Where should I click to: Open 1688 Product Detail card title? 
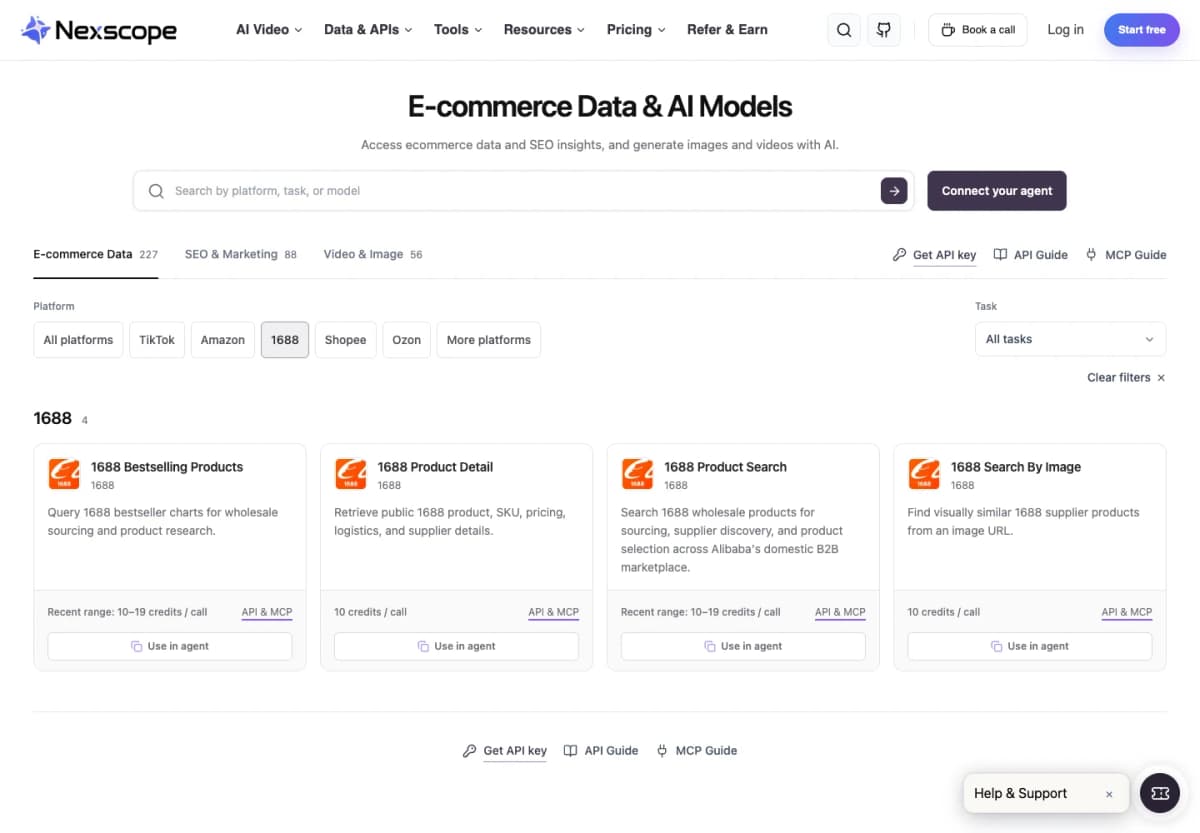(x=435, y=467)
